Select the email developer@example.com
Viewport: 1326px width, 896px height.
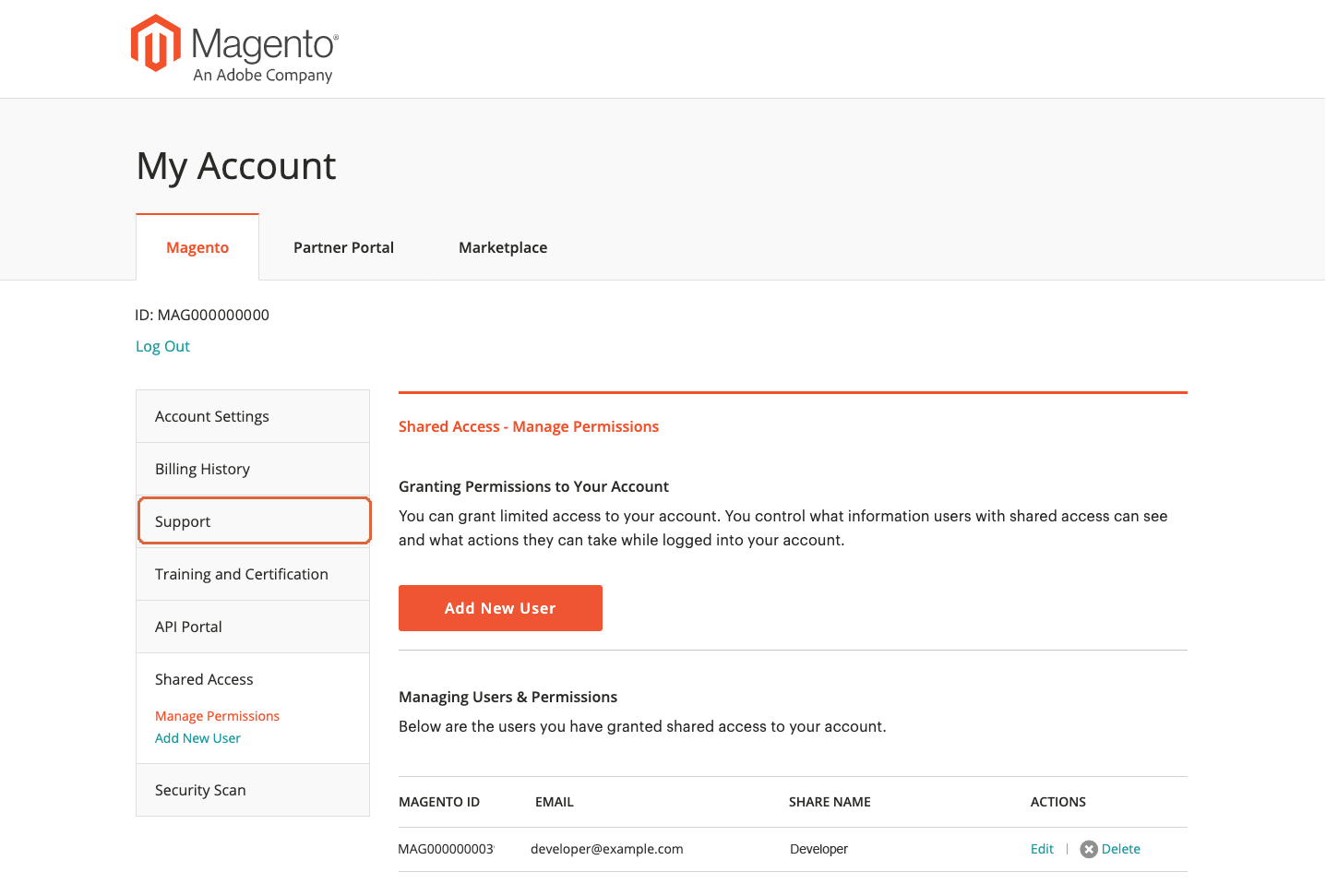coord(607,849)
